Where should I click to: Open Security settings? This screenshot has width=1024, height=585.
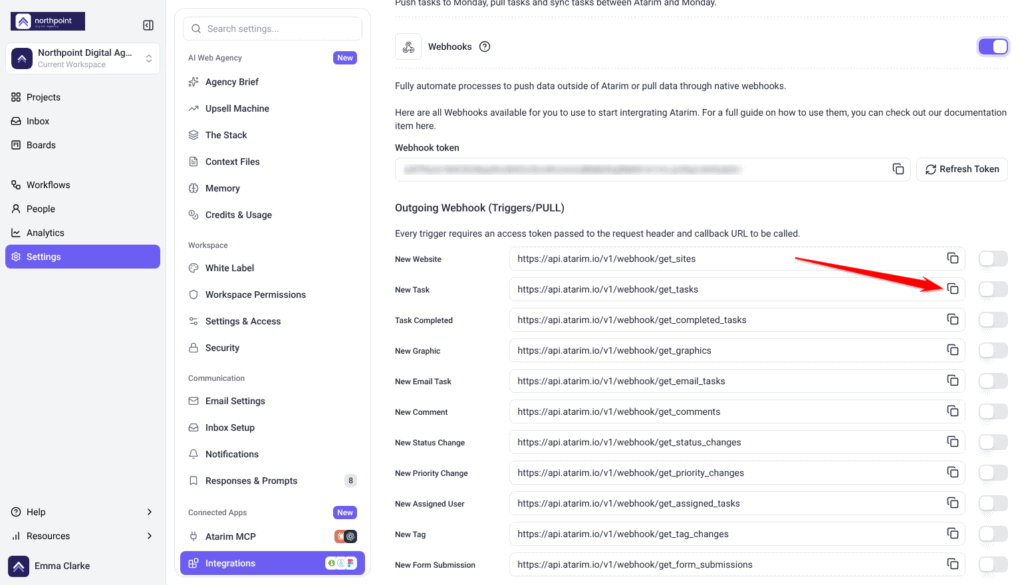click(222, 348)
